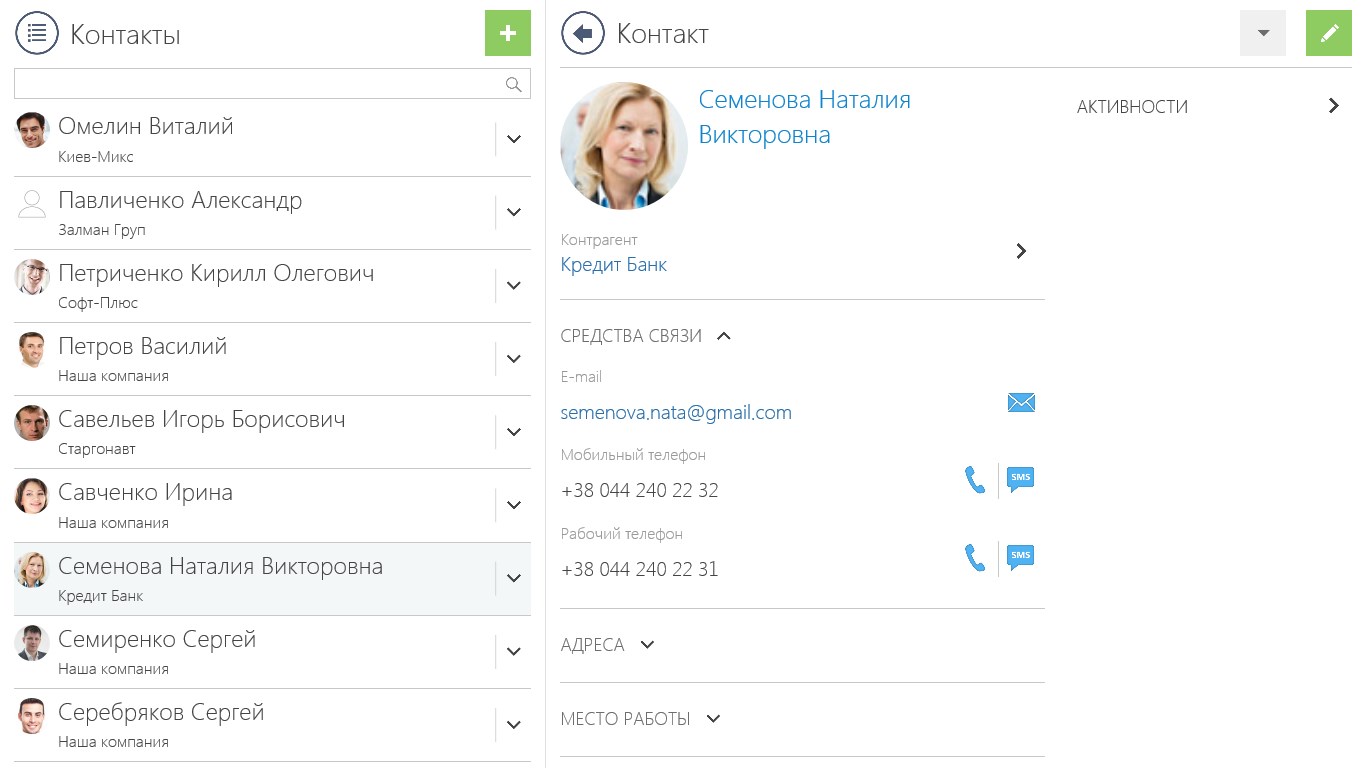Expand the МЕСТО РАБОТЫ section
Screen dimensions: 1366x768
(x=712, y=719)
